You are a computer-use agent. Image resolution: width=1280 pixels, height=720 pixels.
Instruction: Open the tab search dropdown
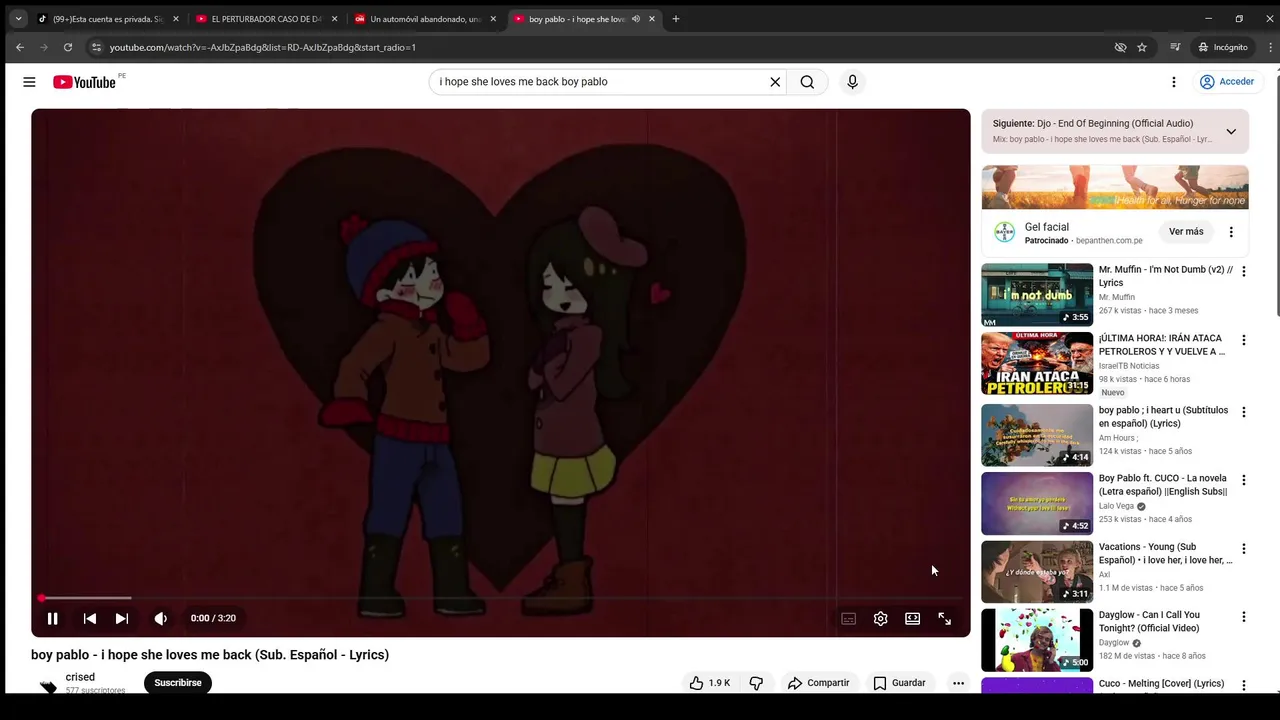[x=17, y=19]
